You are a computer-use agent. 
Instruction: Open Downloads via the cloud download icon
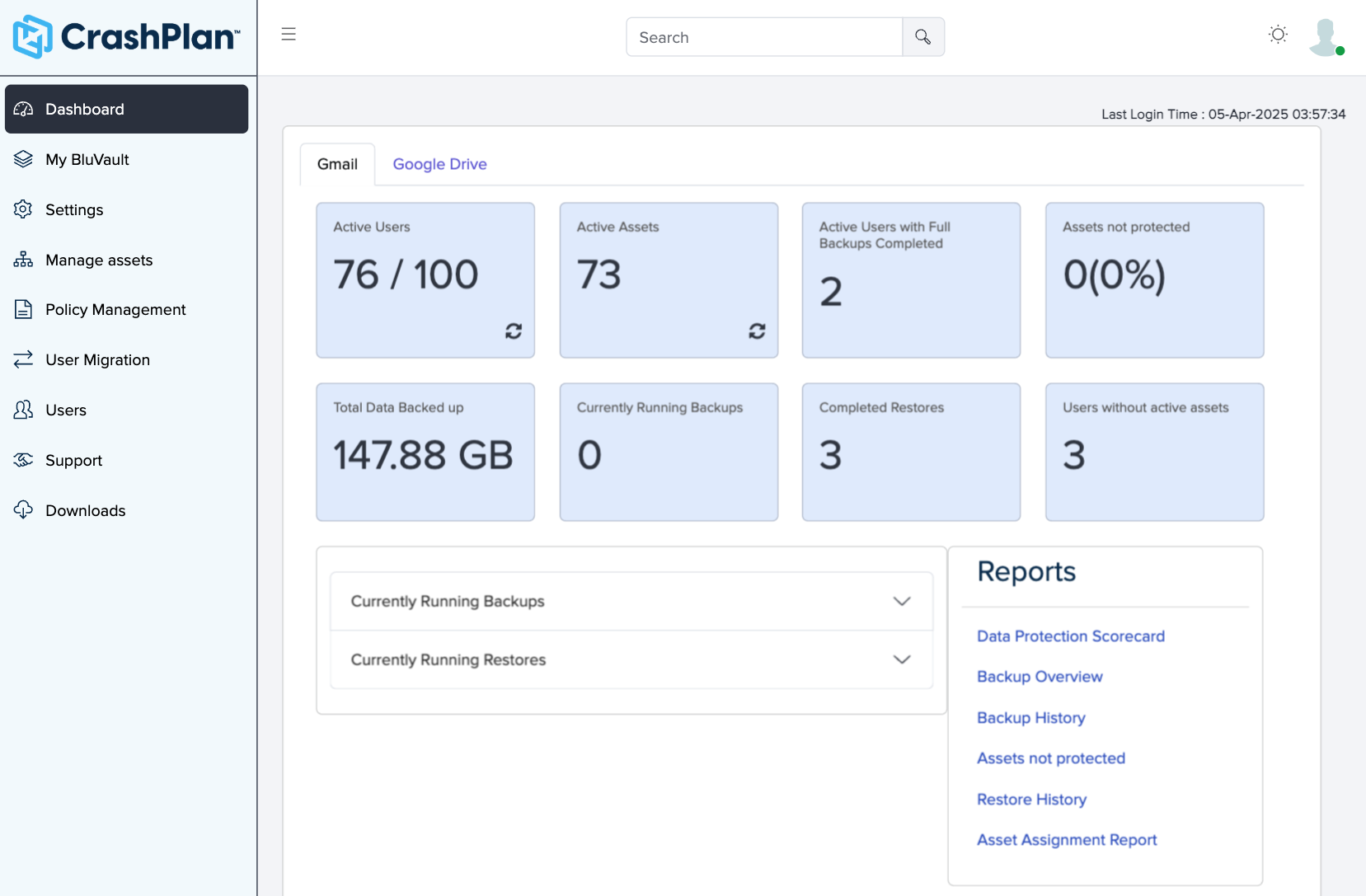22,510
